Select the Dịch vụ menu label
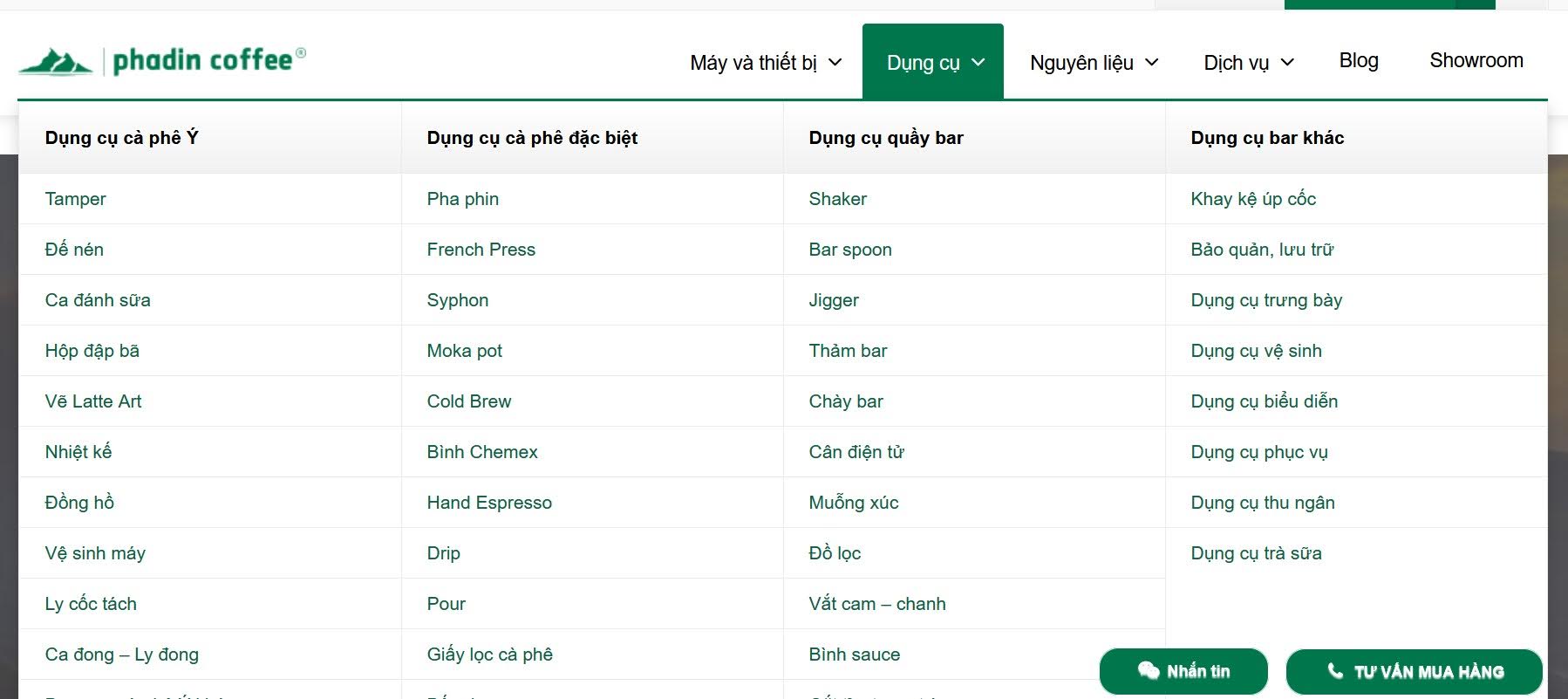 [x=1236, y=63]
